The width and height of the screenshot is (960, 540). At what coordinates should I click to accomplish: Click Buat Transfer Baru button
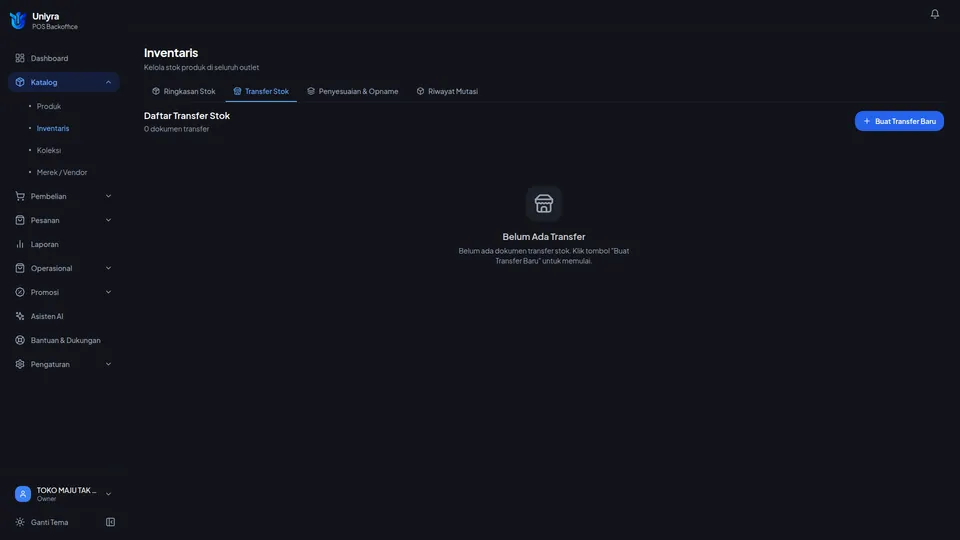pos(899,121)
